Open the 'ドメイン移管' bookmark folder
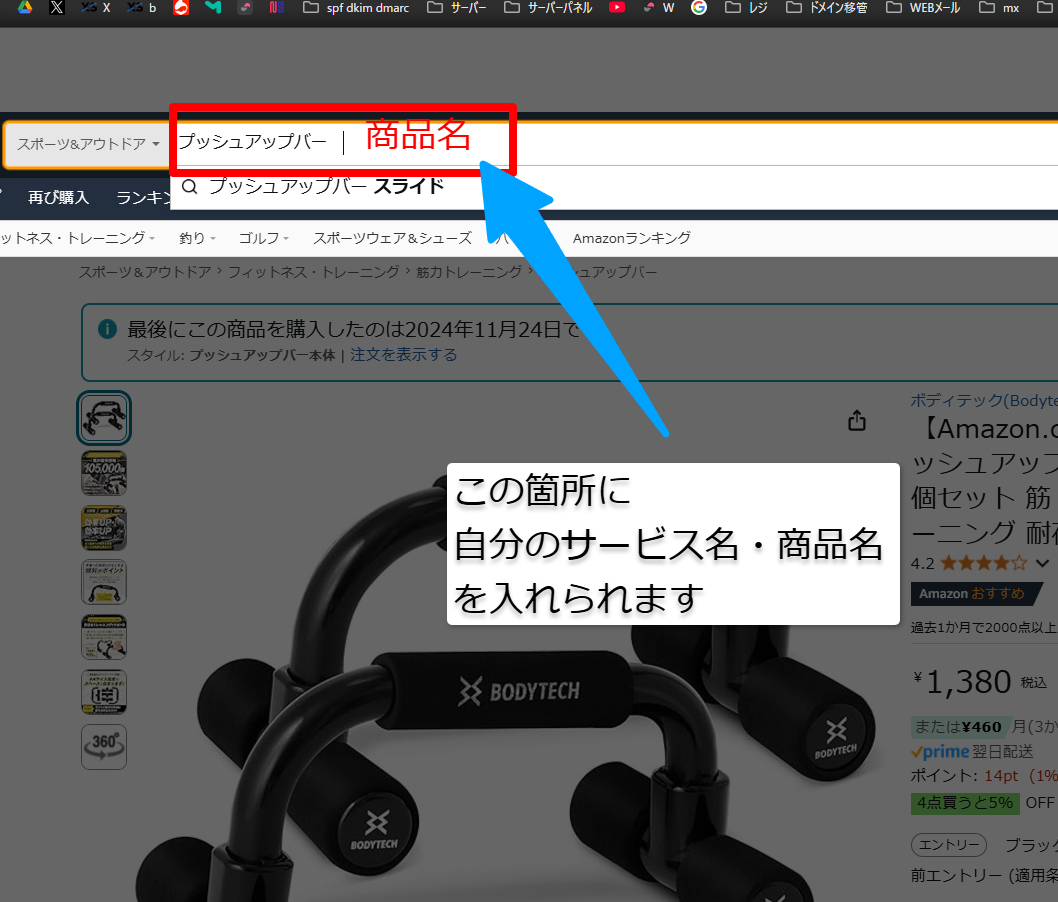 827,7
